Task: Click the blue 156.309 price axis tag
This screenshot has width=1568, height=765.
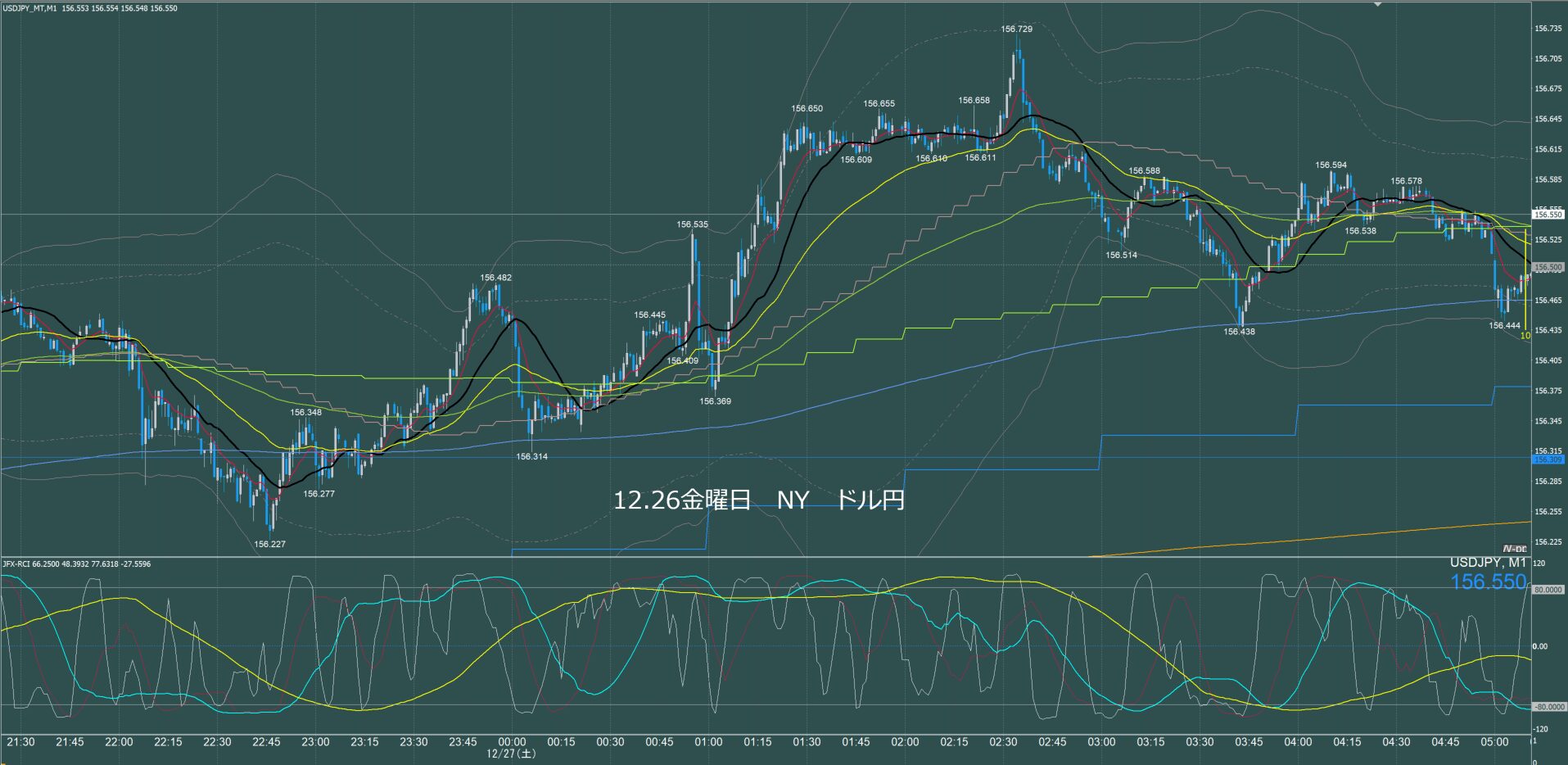Action: tap(1548, 459)
